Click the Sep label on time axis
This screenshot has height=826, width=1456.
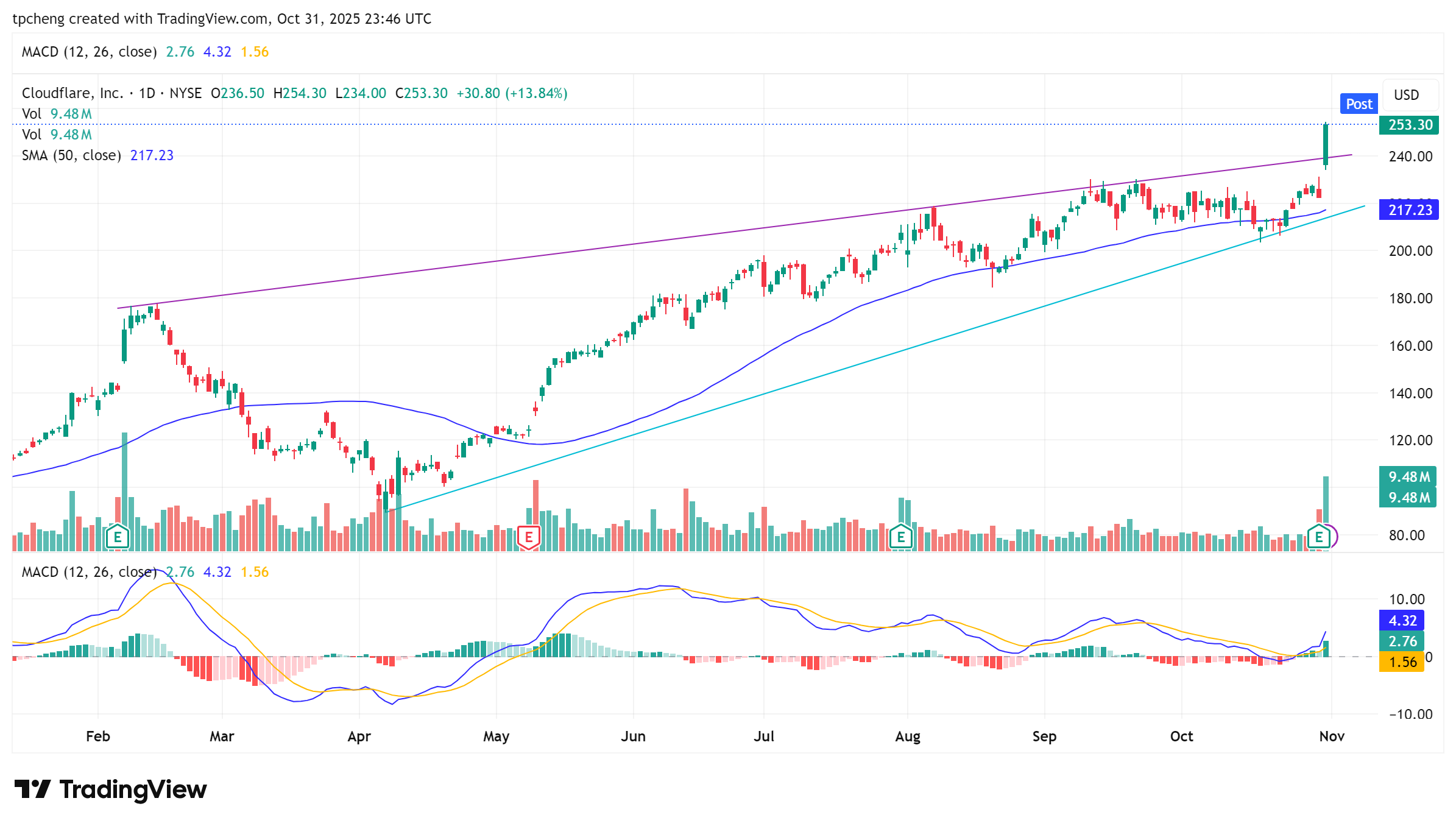(x=1044, y=736)
